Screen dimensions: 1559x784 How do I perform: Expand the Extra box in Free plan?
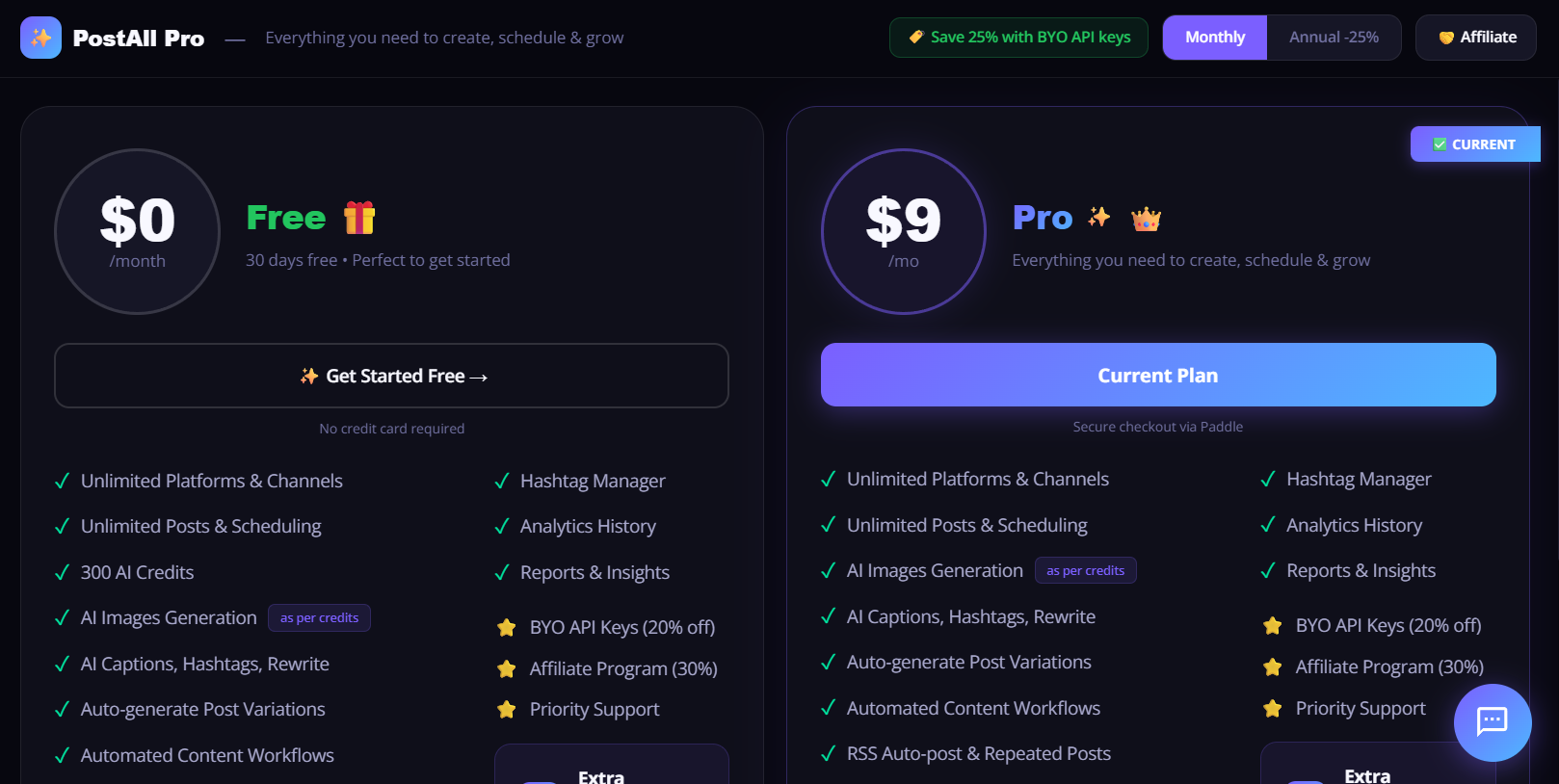[x=612, y=765]
